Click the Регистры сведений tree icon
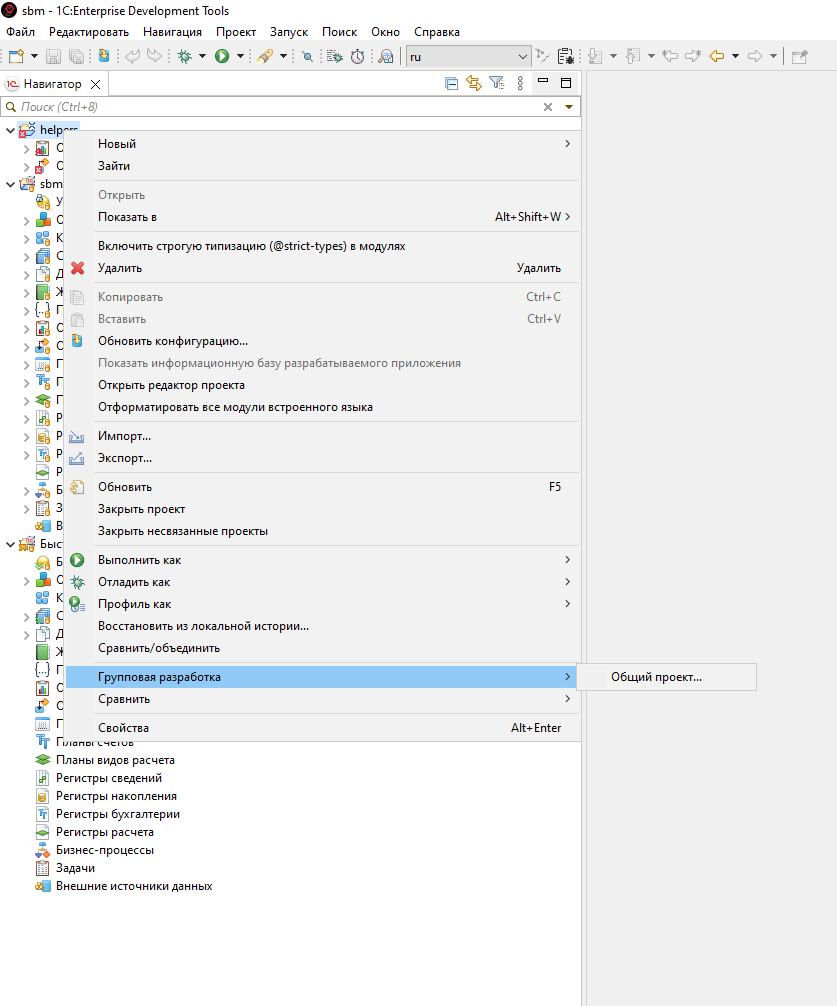Viewport: 837px width, 1006px height. [43, 778]
